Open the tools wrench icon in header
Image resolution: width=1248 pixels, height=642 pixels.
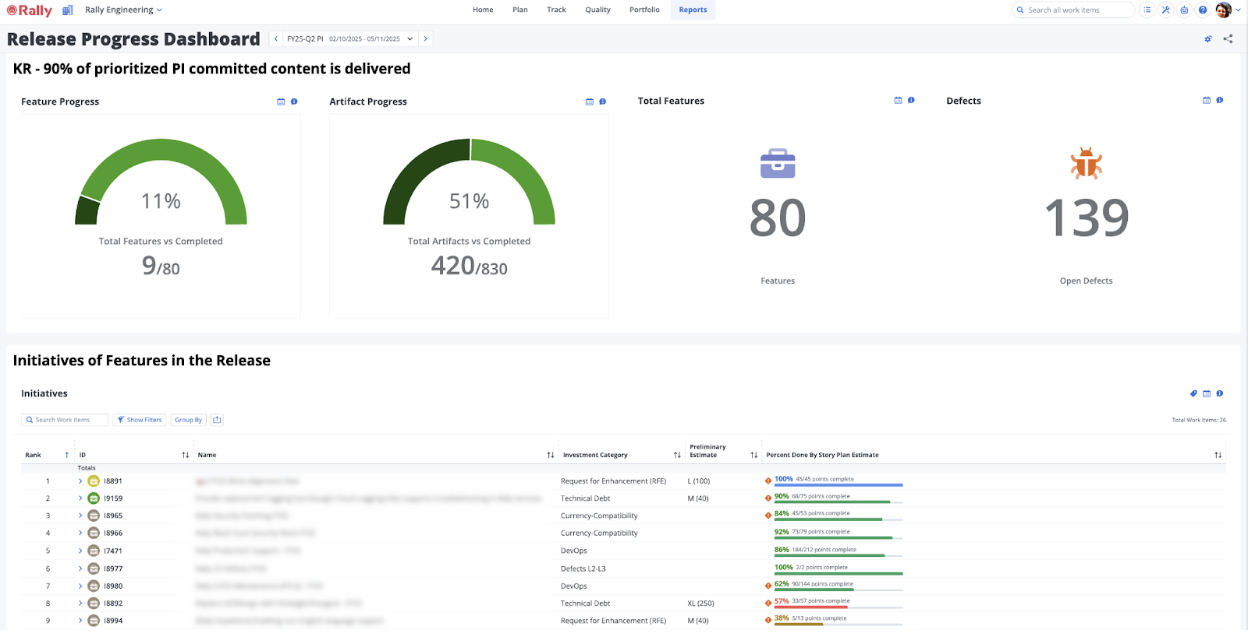[1165, 10]
